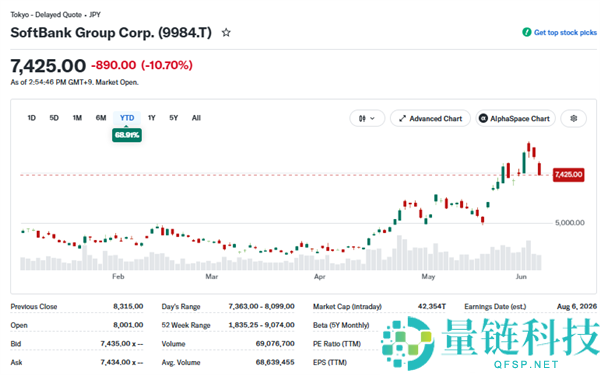
Task: Click the green Get top stock picks icon
Action: [x=527, y=32]
